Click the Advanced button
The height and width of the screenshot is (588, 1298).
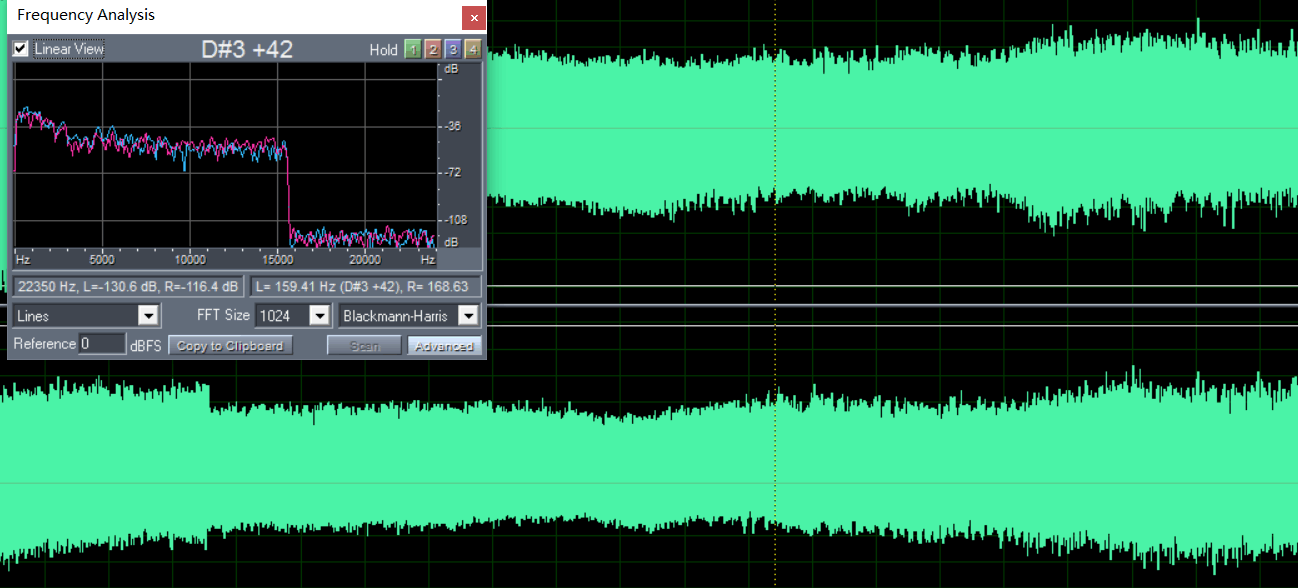coord(444,346)
